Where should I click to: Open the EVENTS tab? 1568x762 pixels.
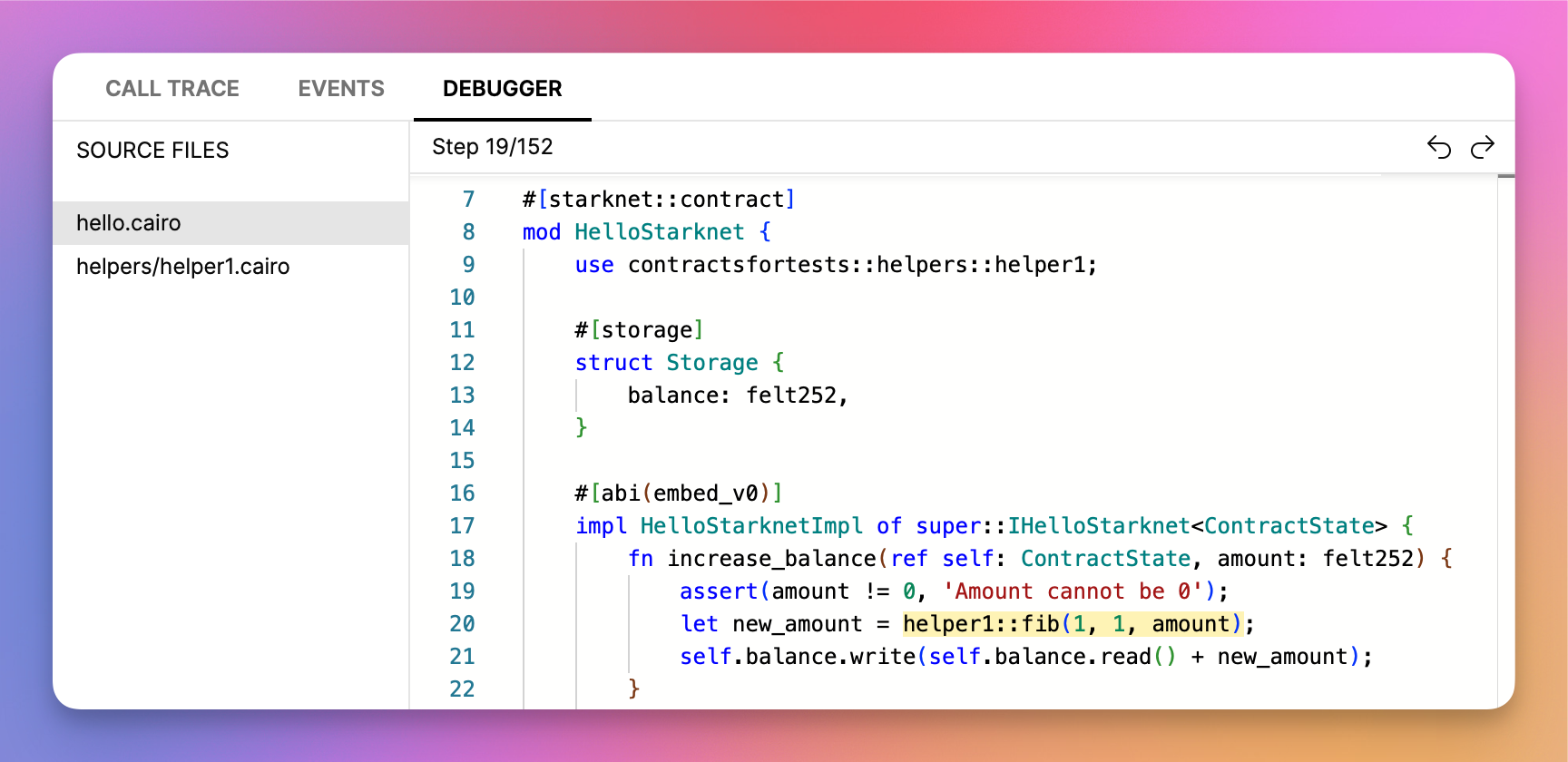(x=341, y=88)
